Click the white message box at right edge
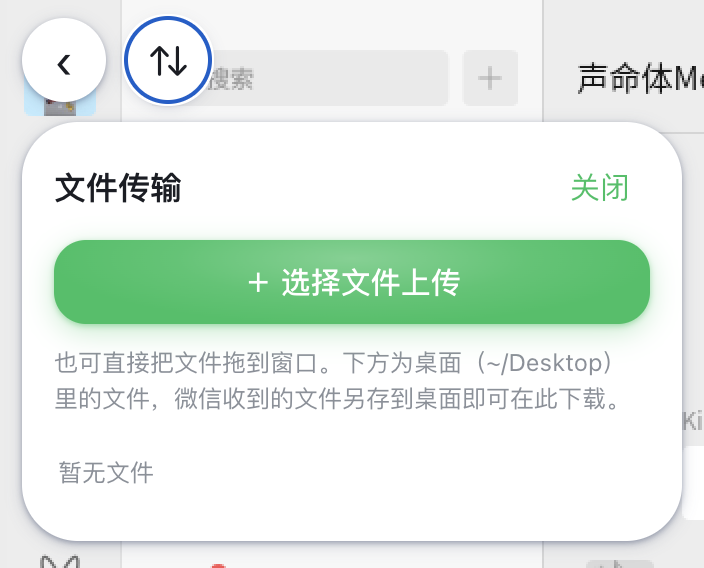The image size is (704, 568). [x=693, y=483]
